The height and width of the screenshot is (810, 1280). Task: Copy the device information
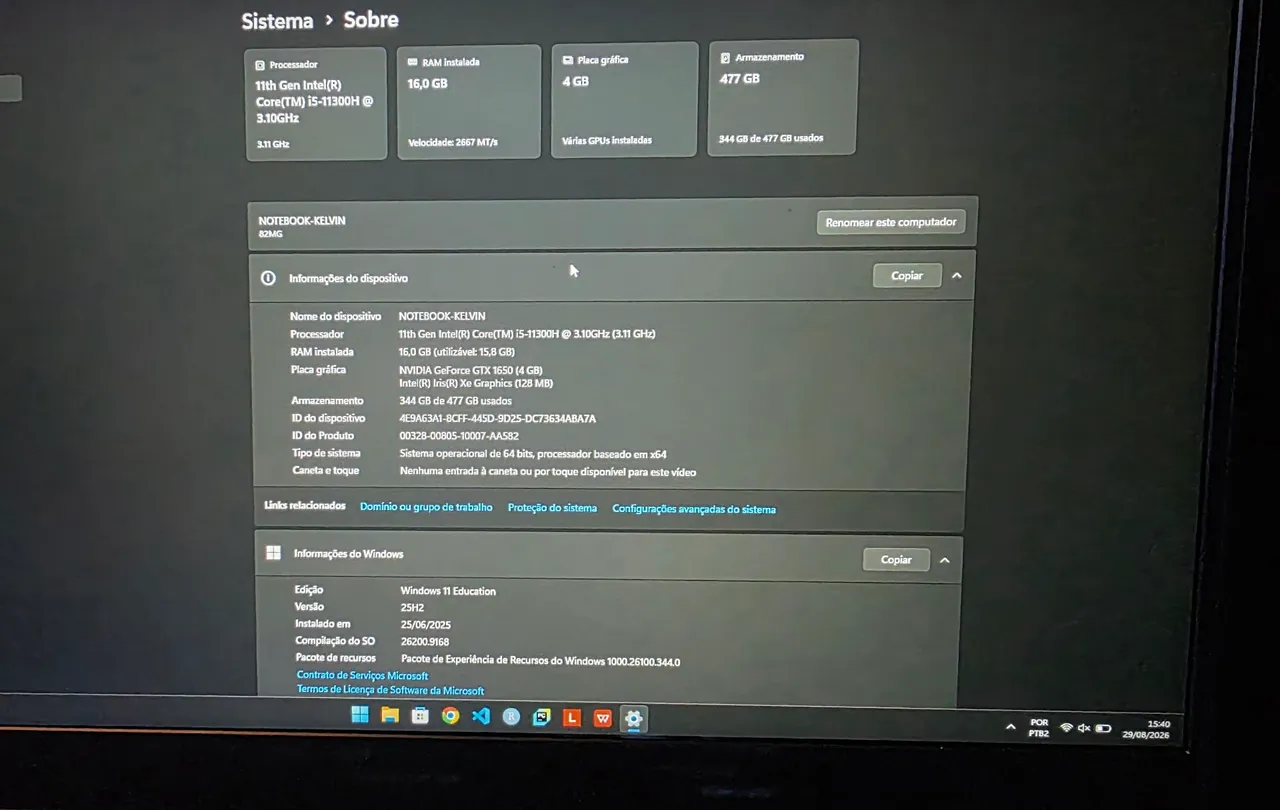point(907,275)
